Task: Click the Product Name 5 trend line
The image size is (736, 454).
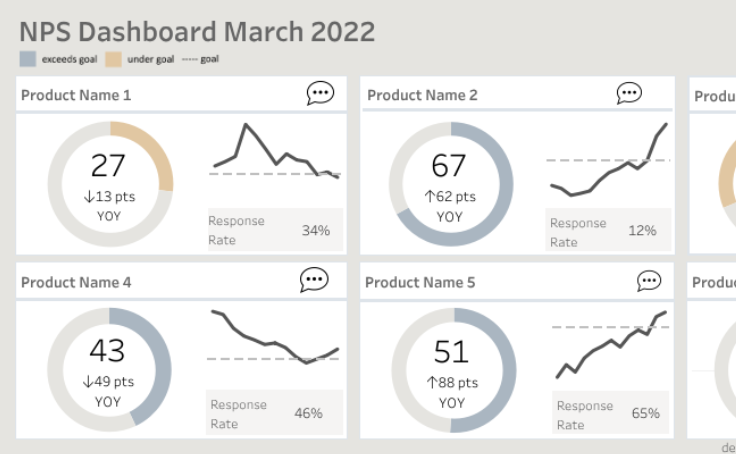Action: coord(610,345)
